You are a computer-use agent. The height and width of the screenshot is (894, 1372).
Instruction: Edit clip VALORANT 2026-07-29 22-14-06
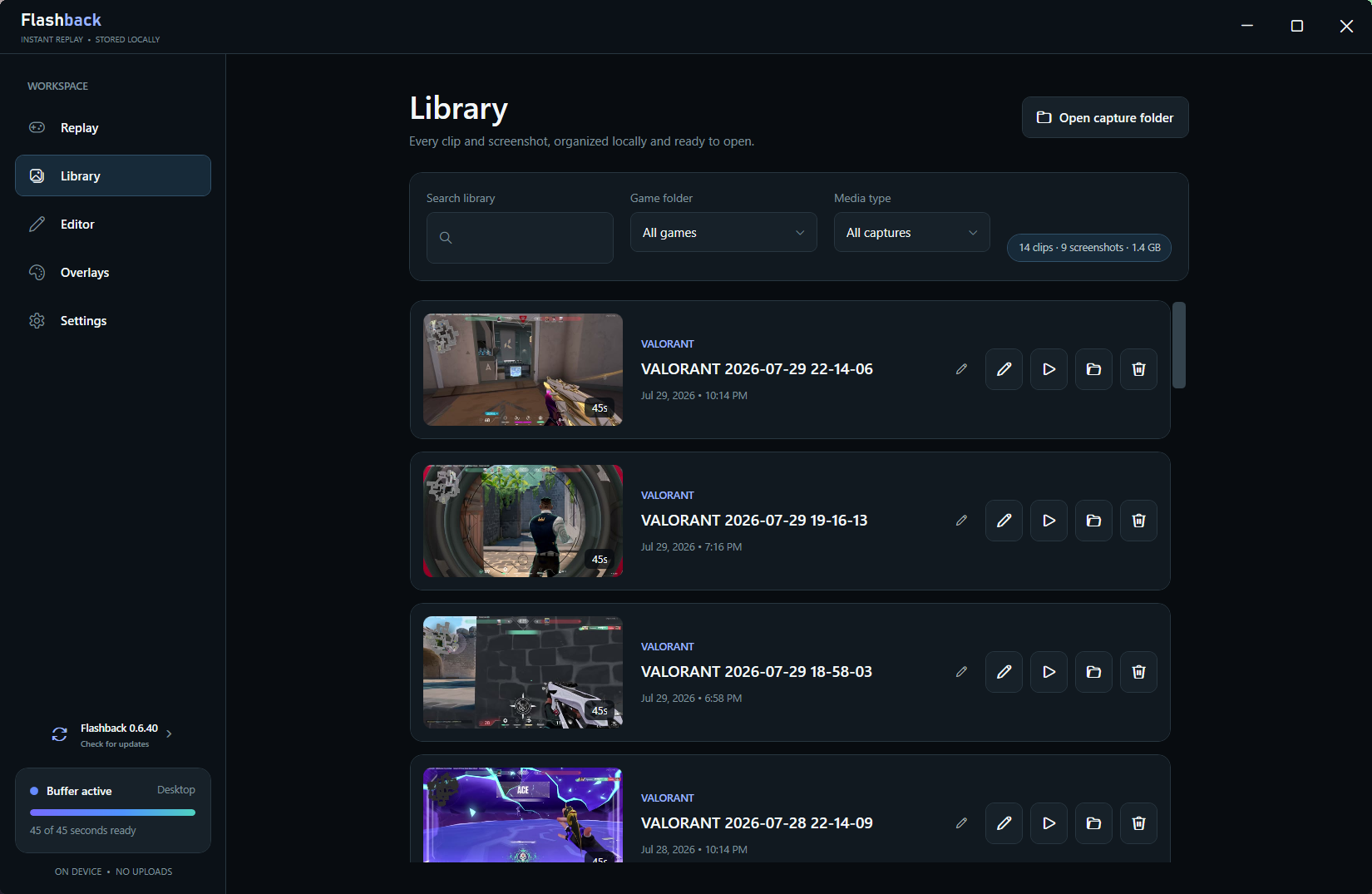point(1004,369)
